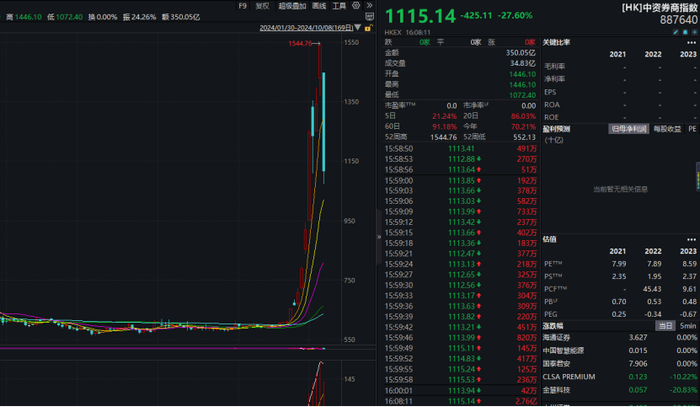Click the 金额 350.05亿 row
The height and width of the screenshot is (407, 700).
click(x=460, y=53)
